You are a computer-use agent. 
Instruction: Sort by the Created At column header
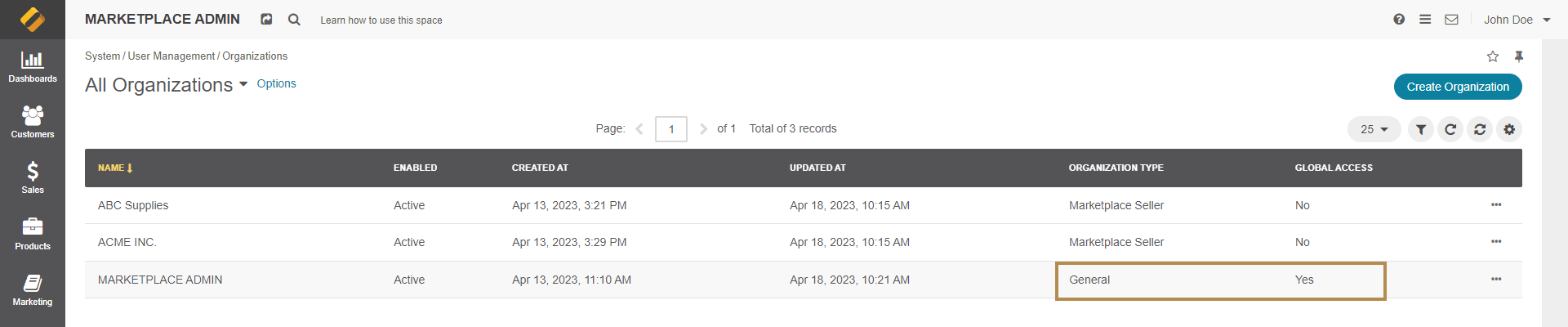540,168
